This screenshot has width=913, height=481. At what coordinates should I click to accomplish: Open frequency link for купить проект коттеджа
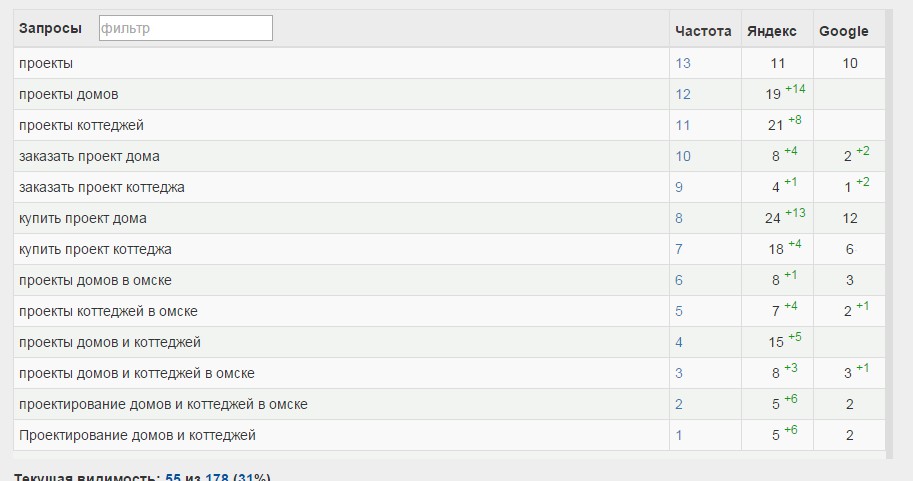[x=680, y=249]
